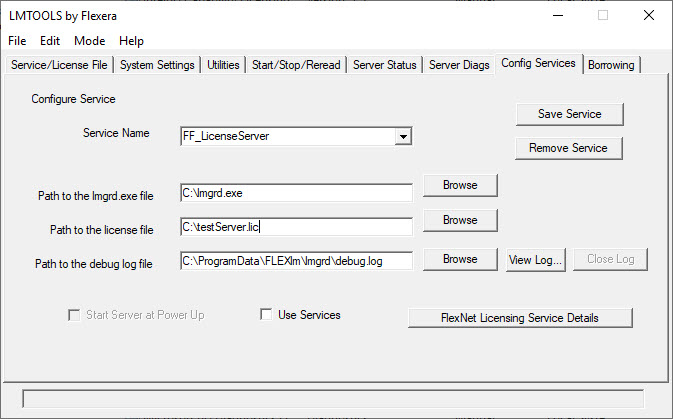Click 'Path to the lmgrd.exe file' label

pyautogui.click(x=96, y=196)
